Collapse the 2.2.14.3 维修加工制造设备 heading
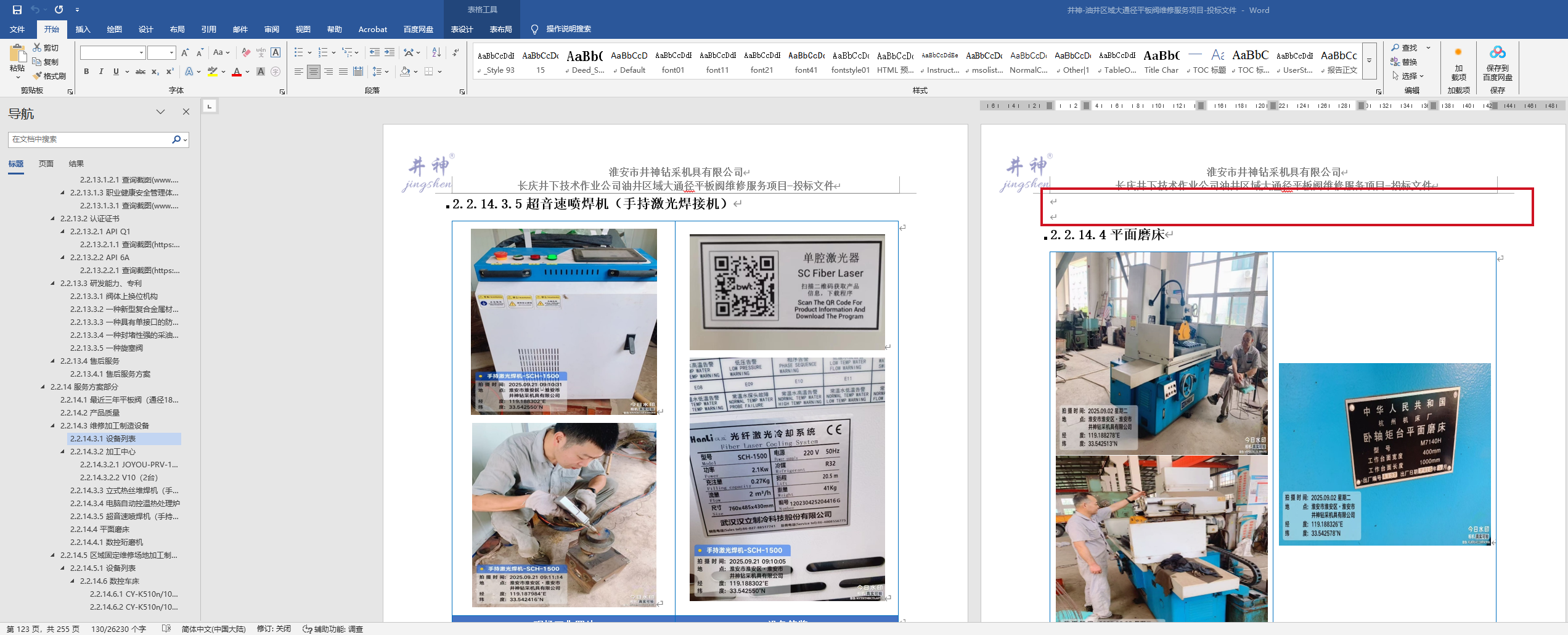 click(52, 425)
